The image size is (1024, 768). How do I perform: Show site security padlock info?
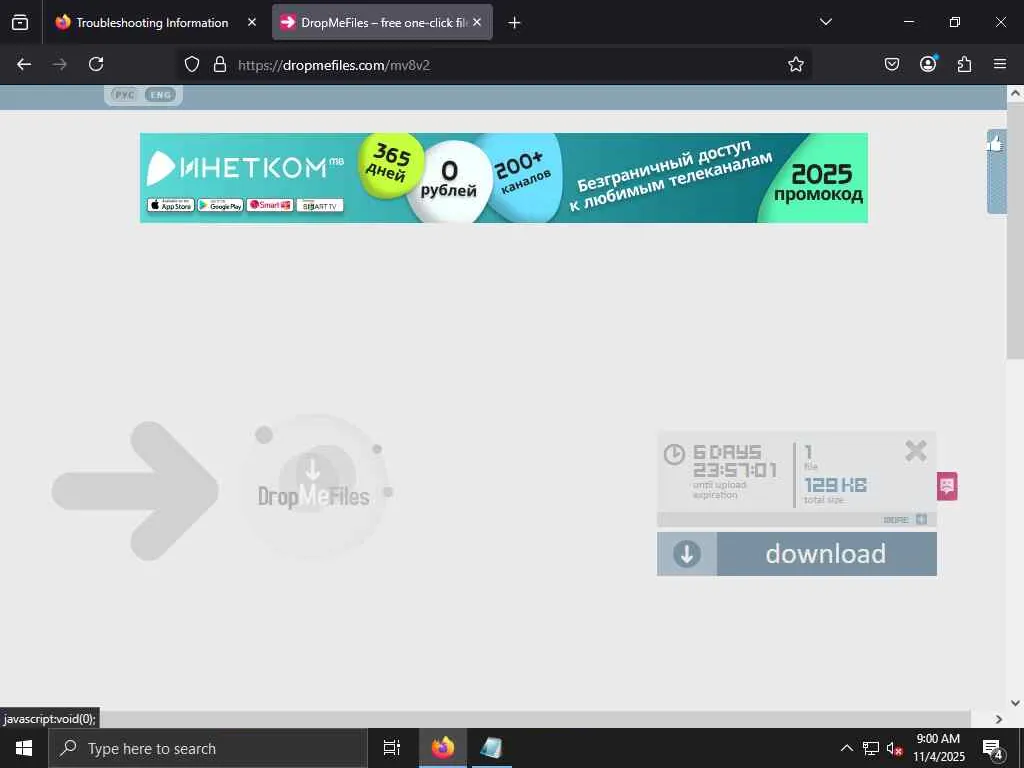(x=220, y=64)
